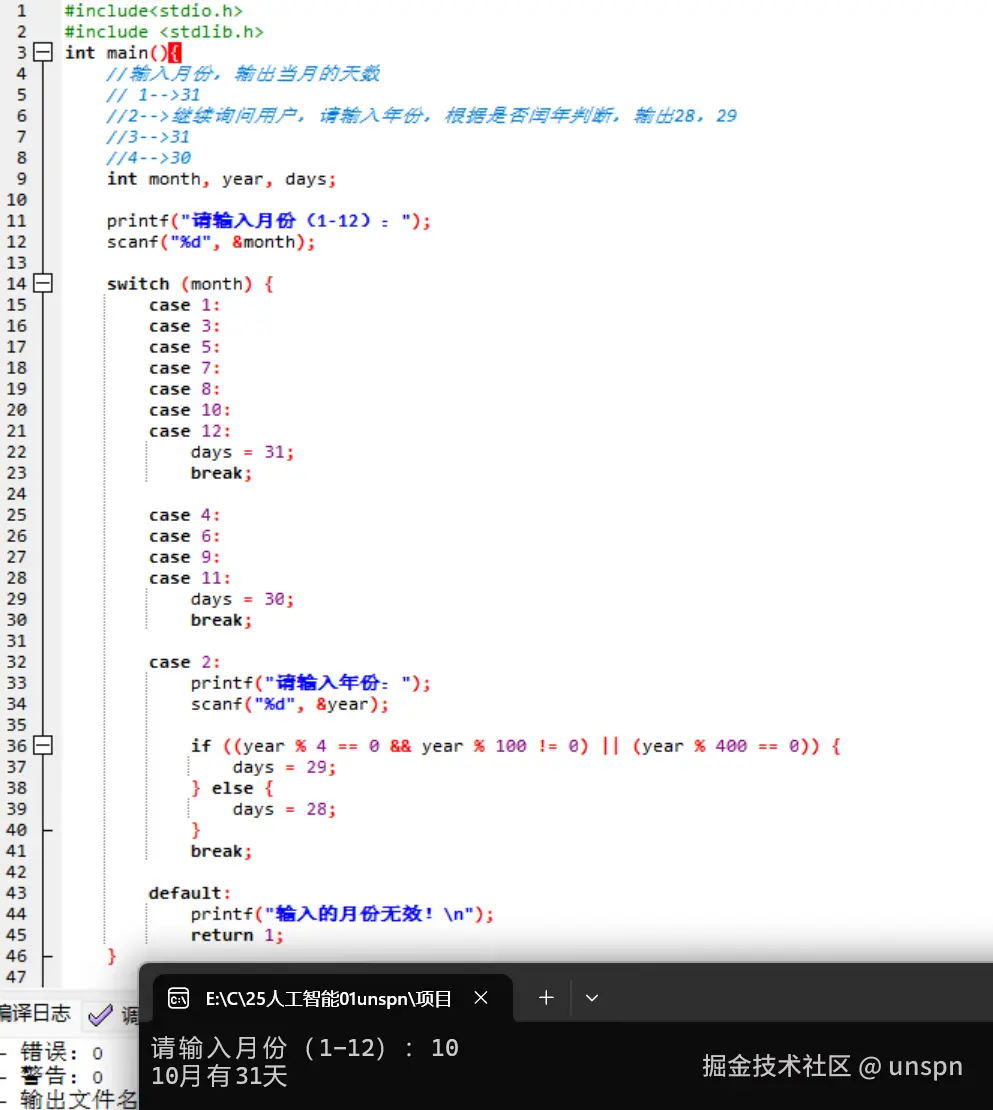The image size is (993, 1110).
Task: Click the scanf("%d", &month); line
Action: [x=210, y=242]
